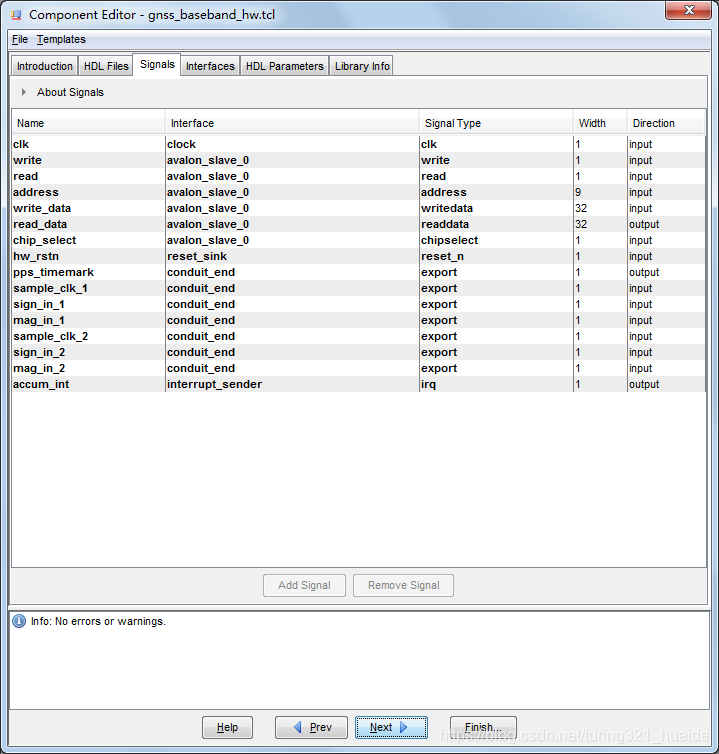Click the reset_n signal type cell

pos(496,256)
